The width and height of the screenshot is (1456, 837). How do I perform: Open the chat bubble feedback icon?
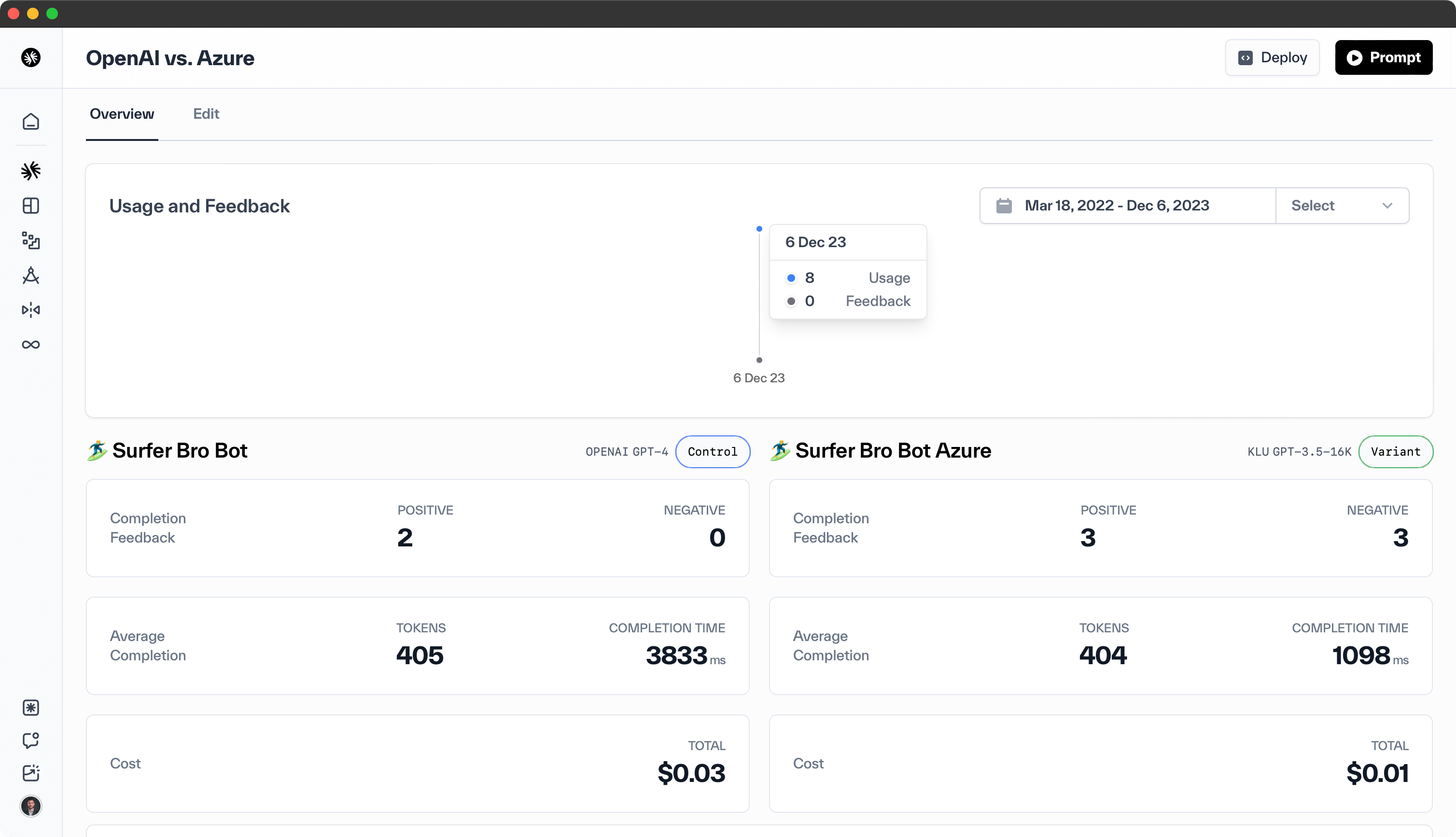pyautogui.click(x=31, y=740)
